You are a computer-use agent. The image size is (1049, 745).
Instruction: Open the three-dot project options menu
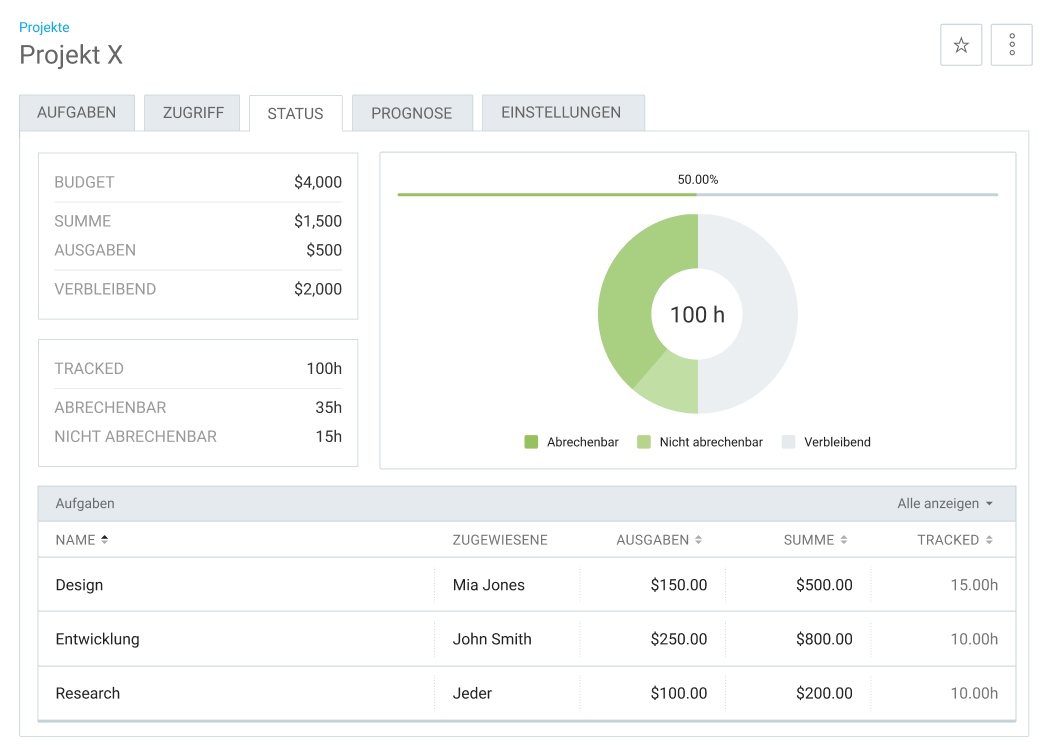[1011, 44]
